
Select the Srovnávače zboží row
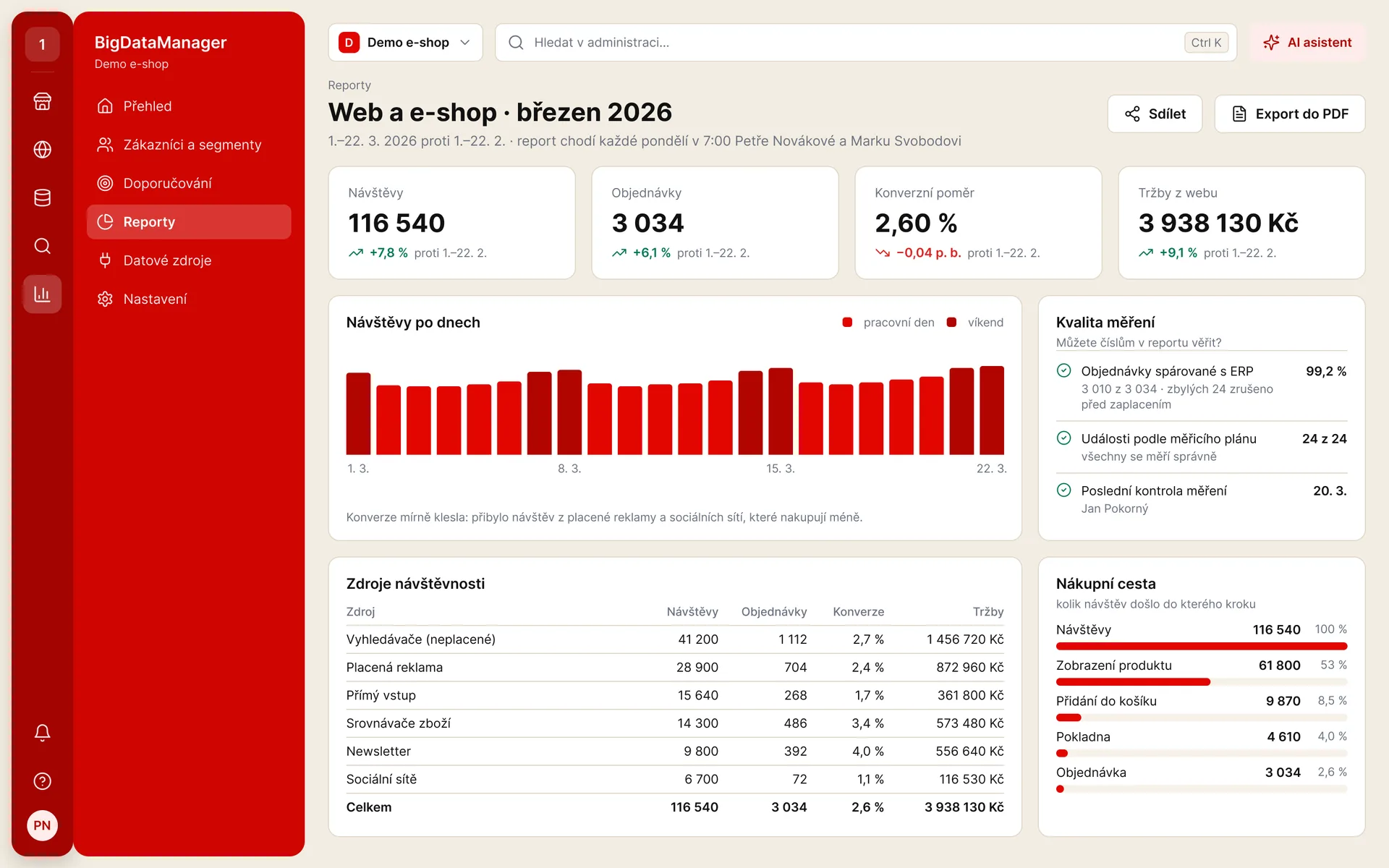click(674, 723)
